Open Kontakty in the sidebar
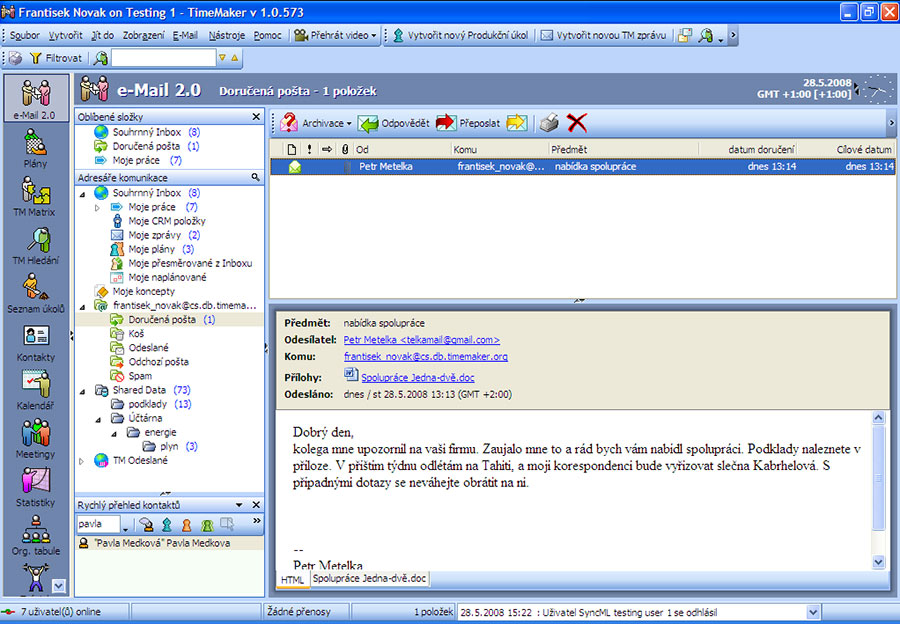This screenshot has width=900, height=624. (35, 342)
